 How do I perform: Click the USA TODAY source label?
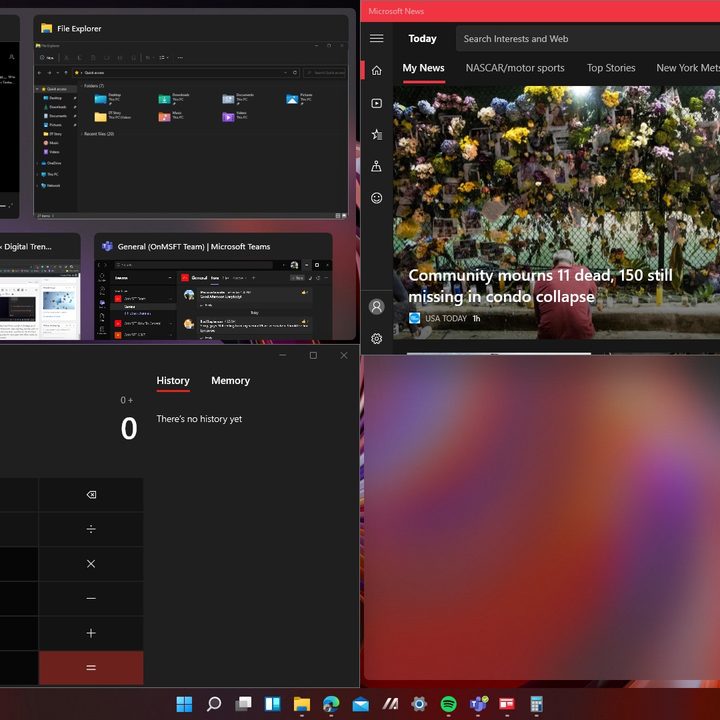tap(446, 318)
